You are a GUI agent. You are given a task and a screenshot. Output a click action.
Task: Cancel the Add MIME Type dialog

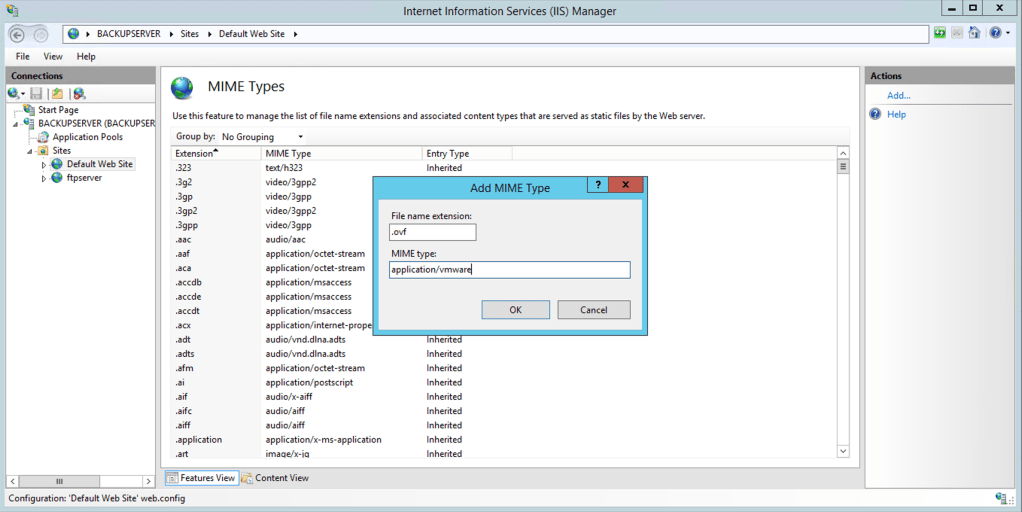pyautogui.click(x=593, y=310)
